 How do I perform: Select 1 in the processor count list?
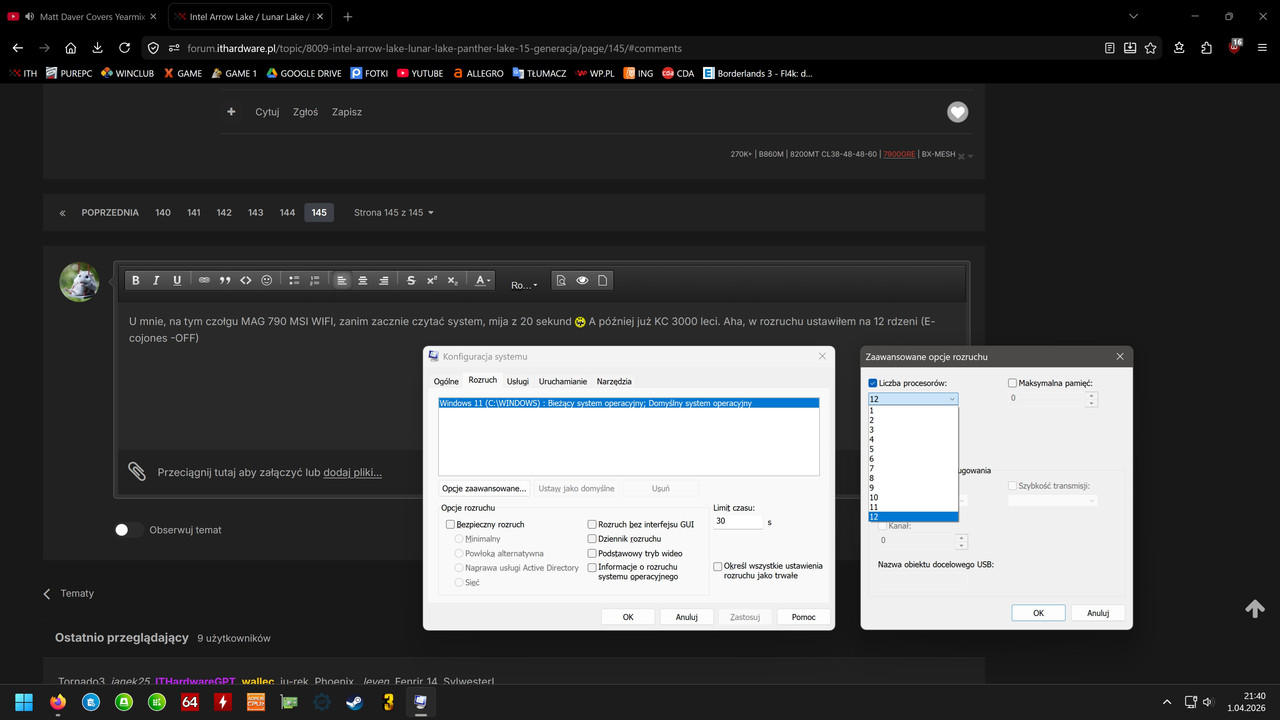(x=913, y=410)
